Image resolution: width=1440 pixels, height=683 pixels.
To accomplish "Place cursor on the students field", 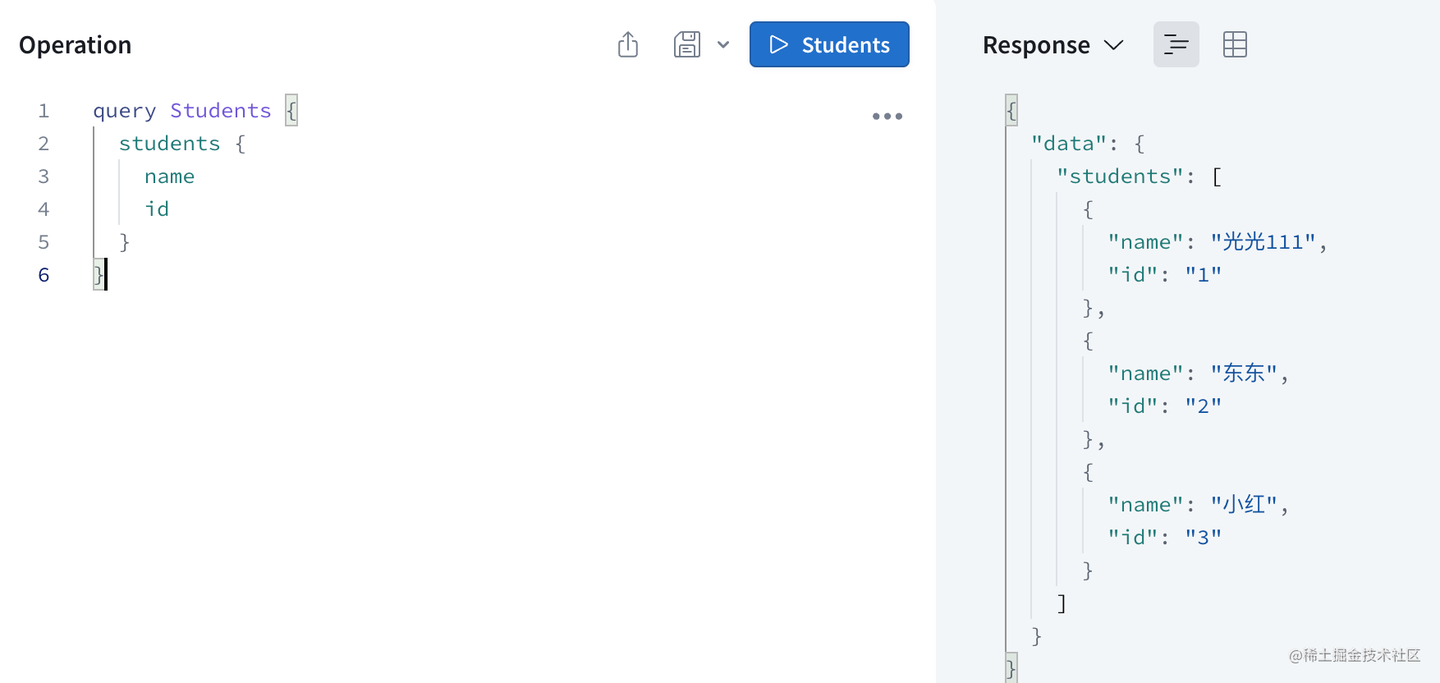I will (x=169, y=144).
